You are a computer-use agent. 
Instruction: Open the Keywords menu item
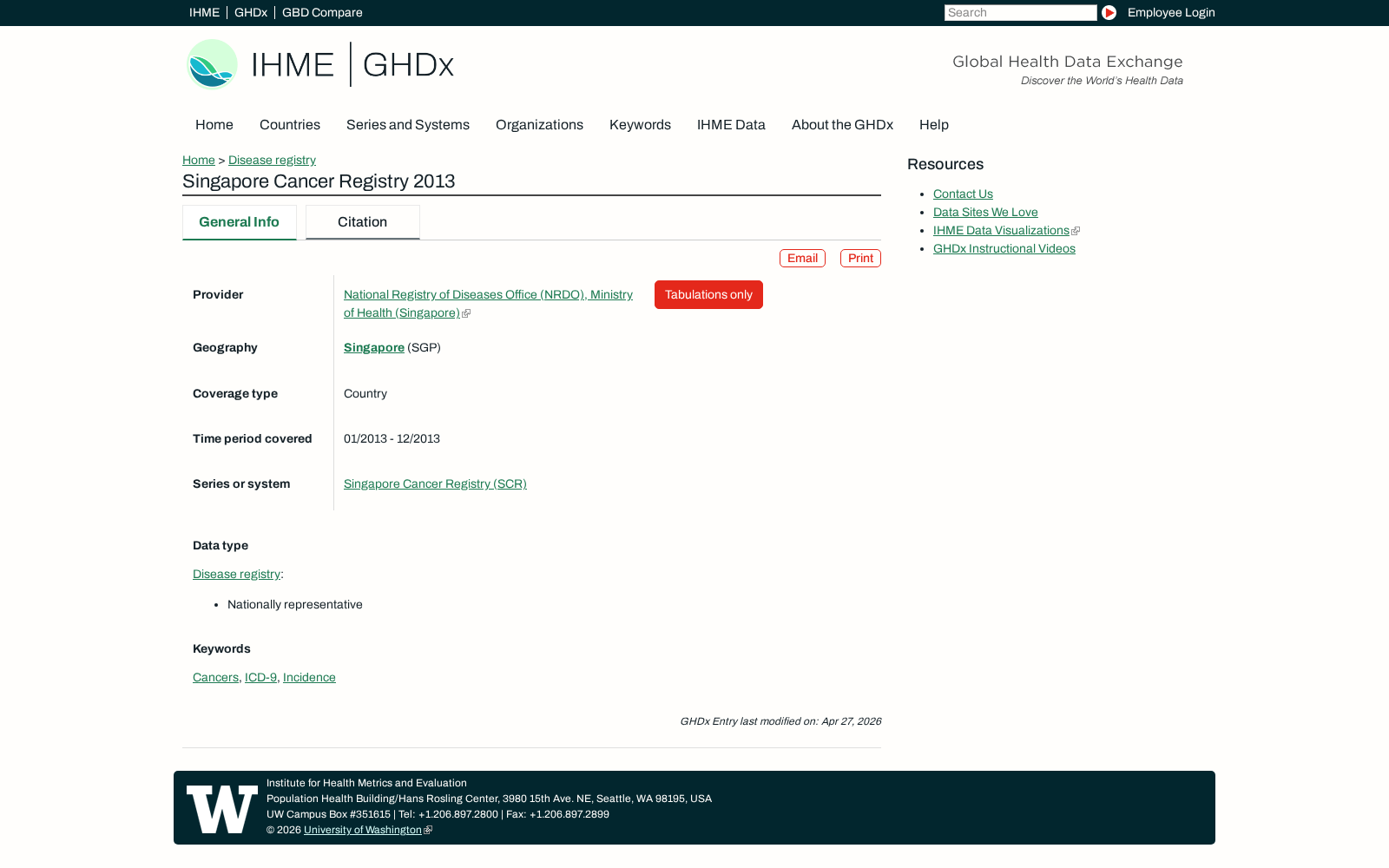pos(640,125)
